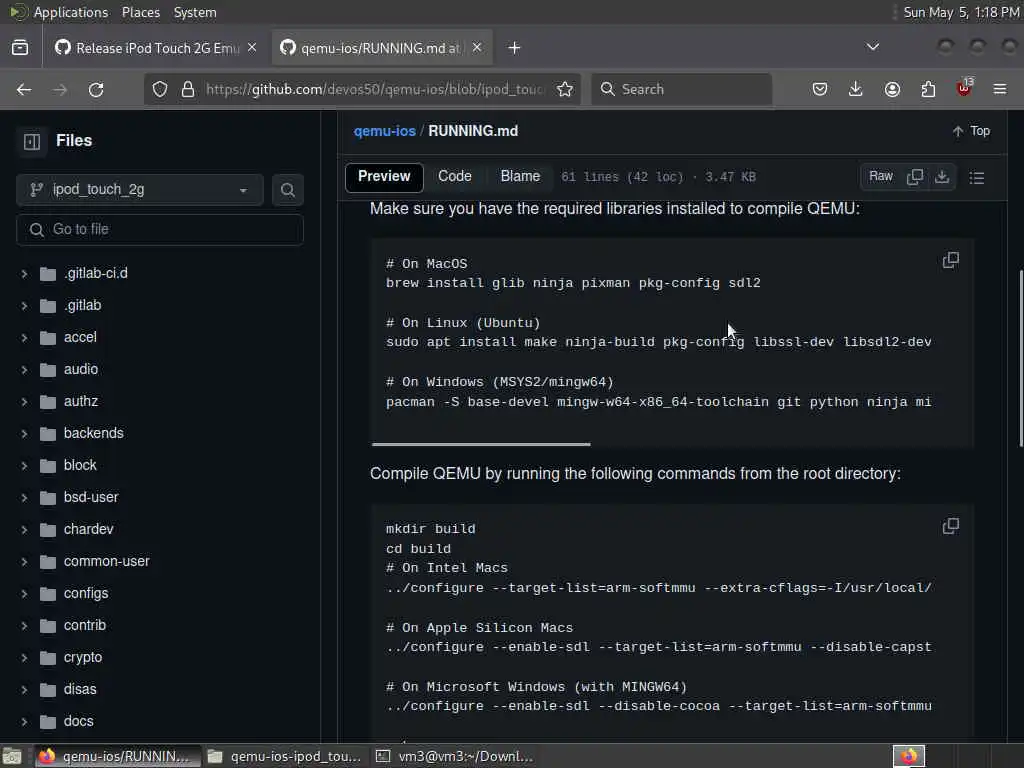Click the Firefox icon in bottom panel tray
The image size is (1024, 768).
909,757
